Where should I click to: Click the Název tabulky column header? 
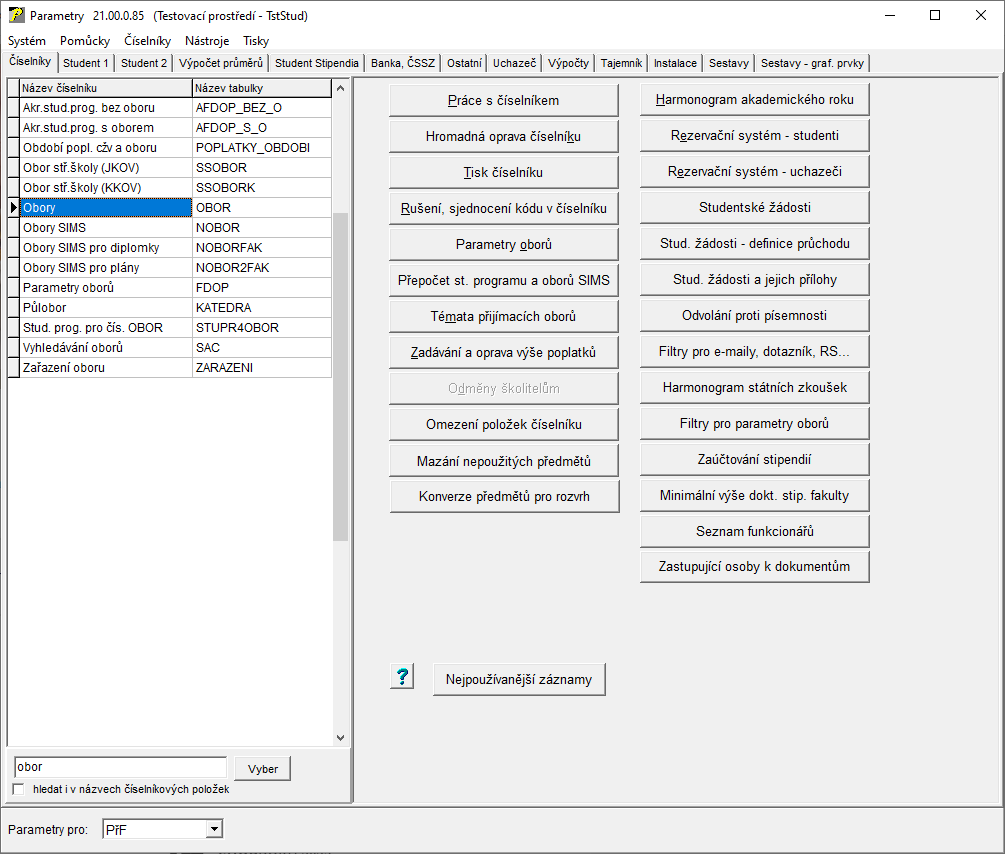(260, 88)
